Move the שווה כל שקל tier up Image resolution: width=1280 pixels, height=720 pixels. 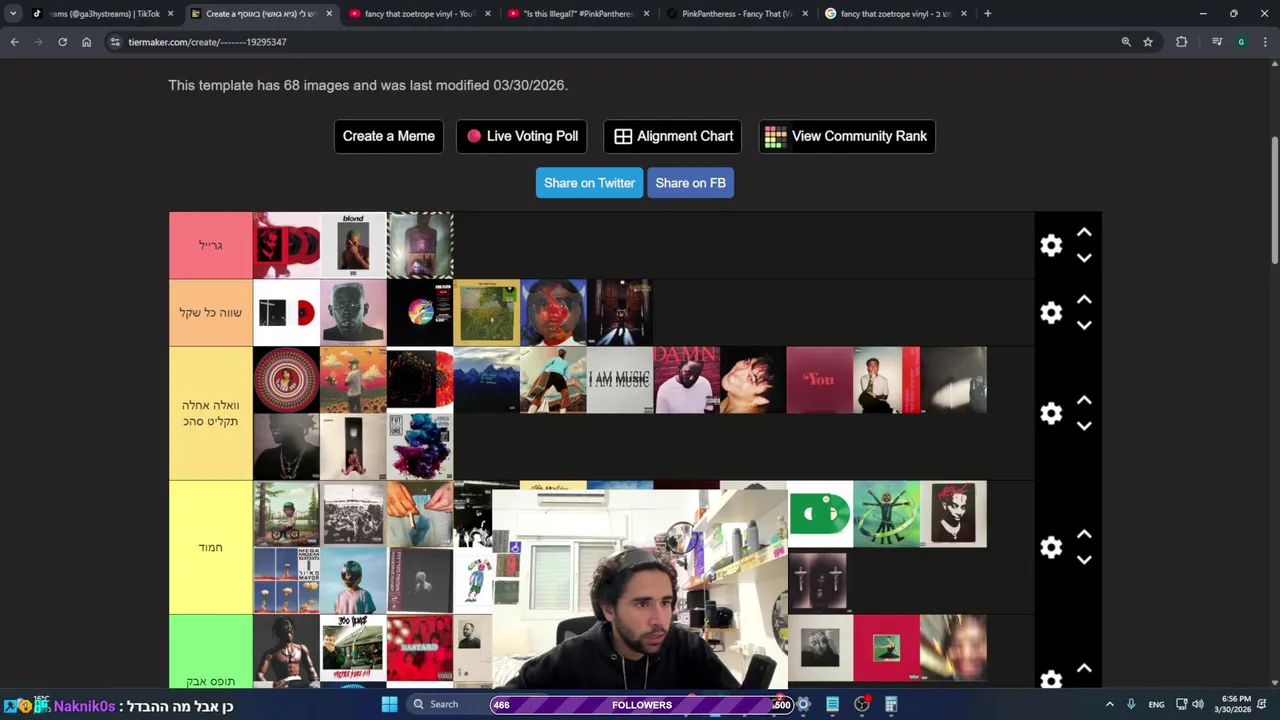click(x=1084, y=299)
